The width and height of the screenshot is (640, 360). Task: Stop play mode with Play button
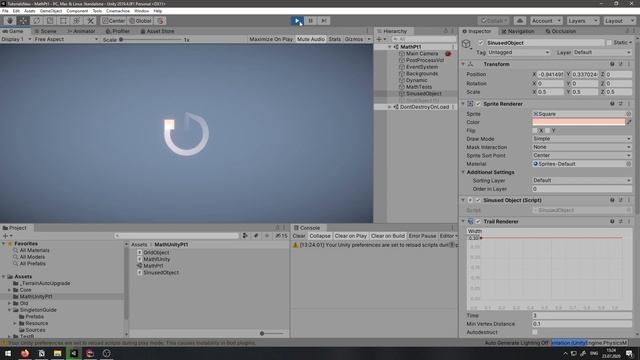(x=297, y=20)
